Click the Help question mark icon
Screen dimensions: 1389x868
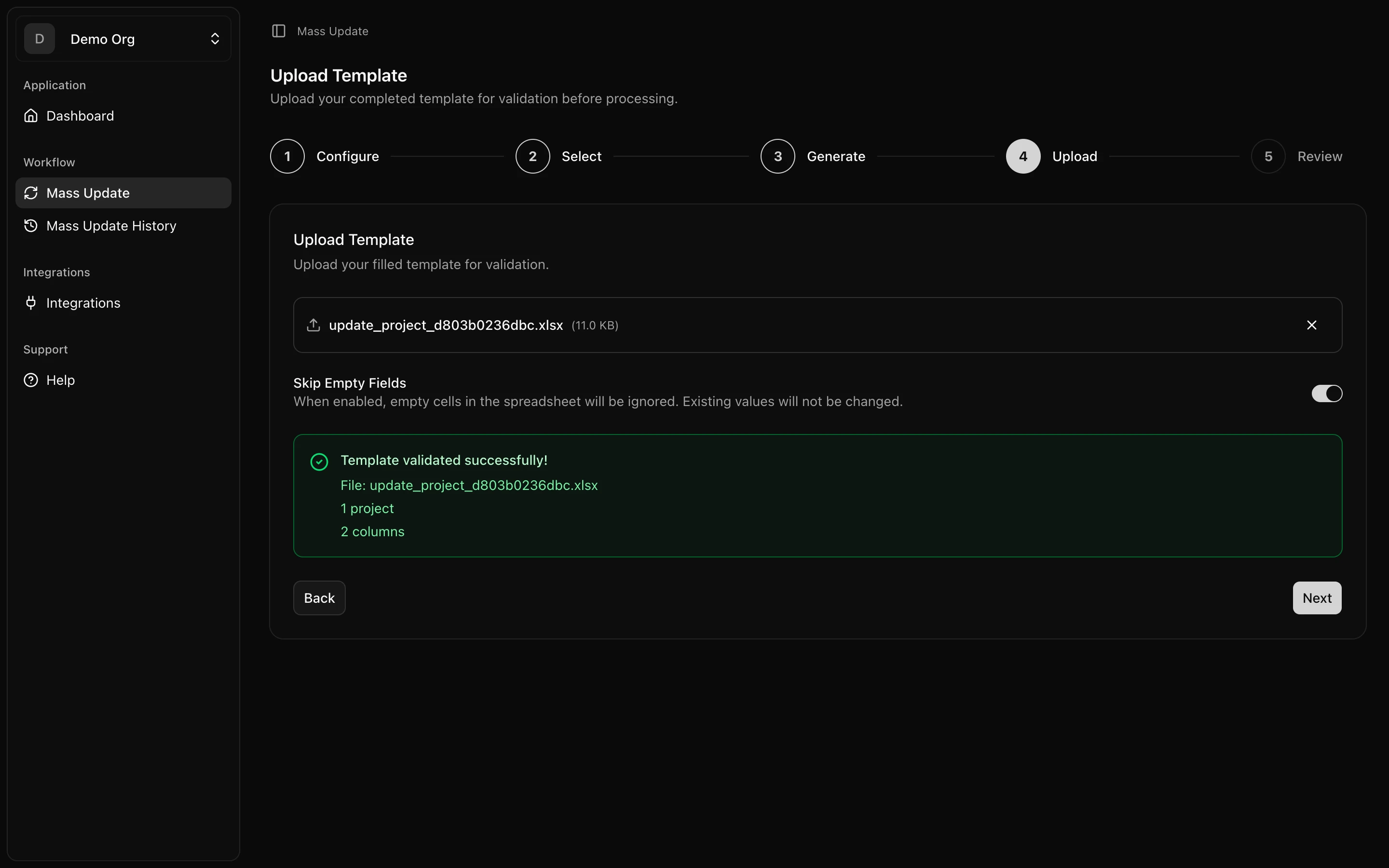31,380
